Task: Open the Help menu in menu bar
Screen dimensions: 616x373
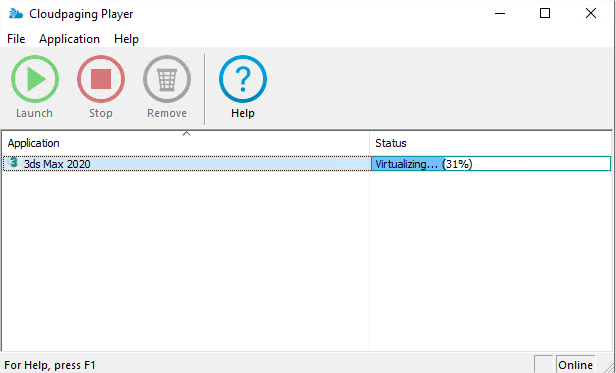Action: point(126,39)
